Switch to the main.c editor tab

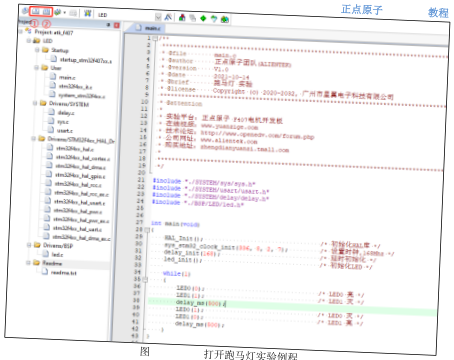click(x=148, y=28)
